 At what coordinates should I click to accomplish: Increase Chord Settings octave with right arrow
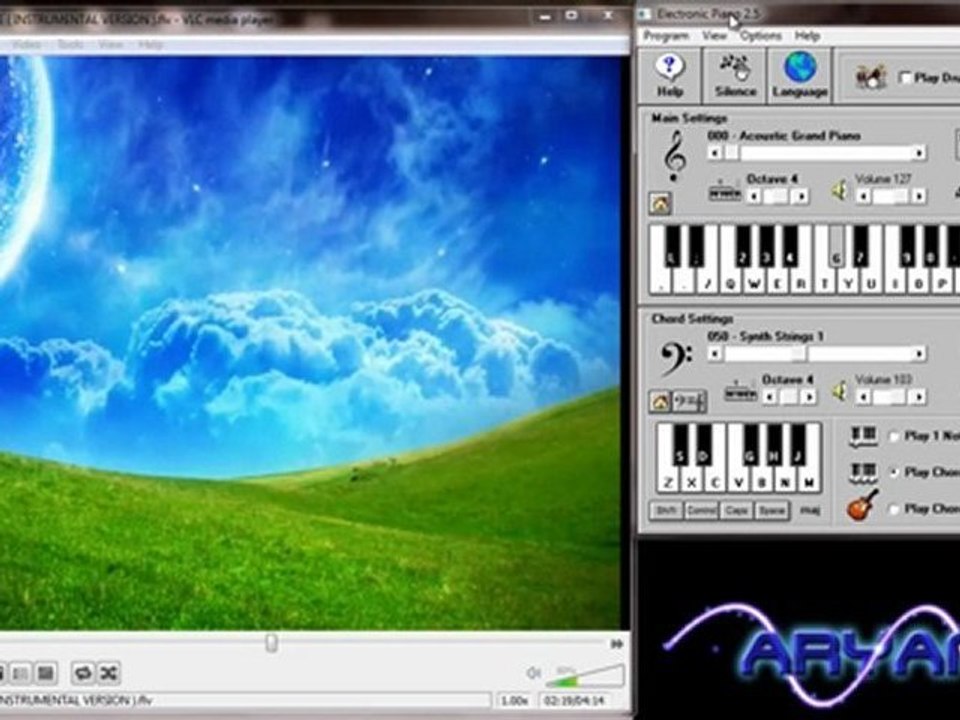point(809,397)
